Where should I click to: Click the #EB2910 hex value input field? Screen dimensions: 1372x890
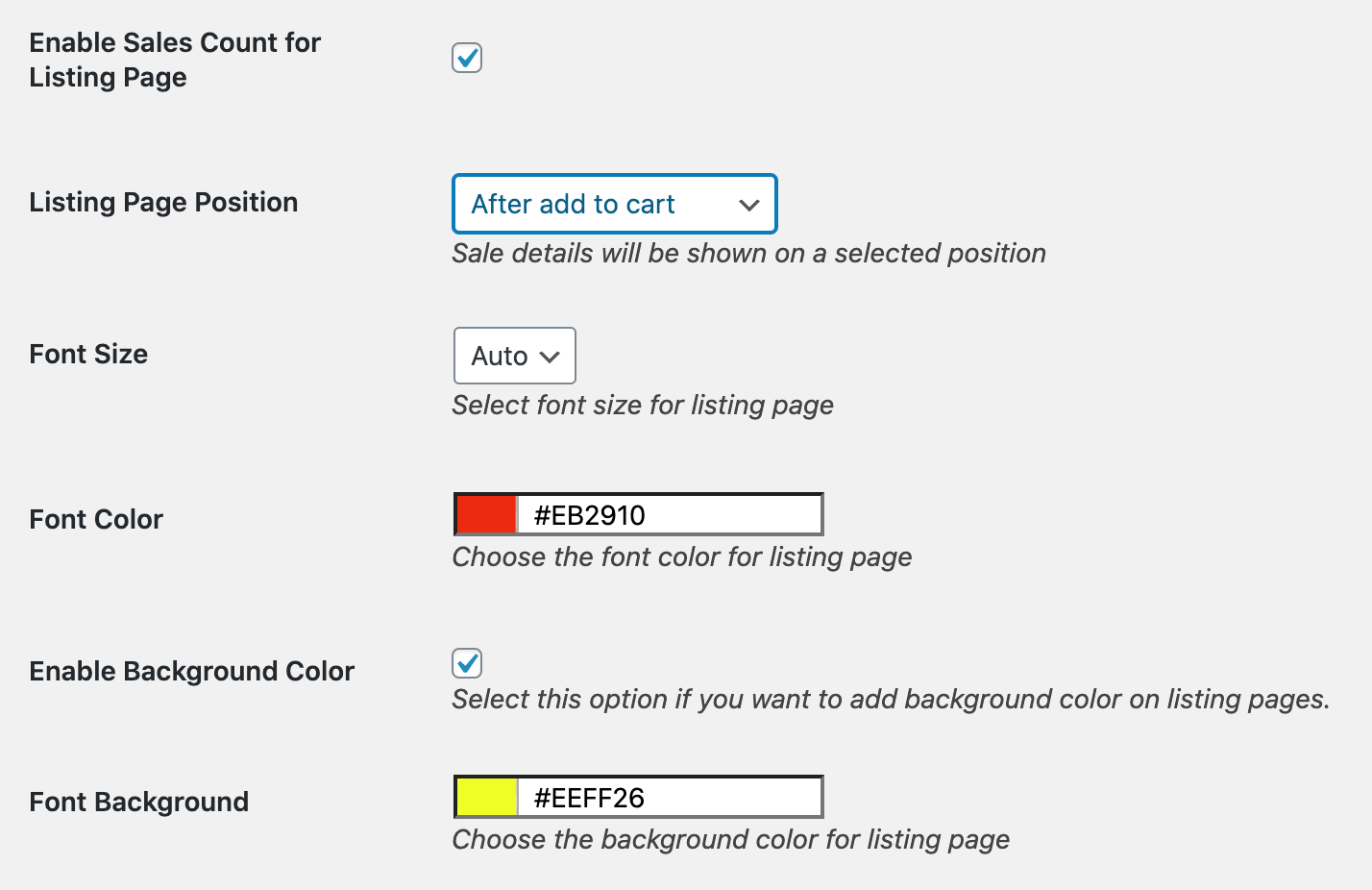click(671, 513)
